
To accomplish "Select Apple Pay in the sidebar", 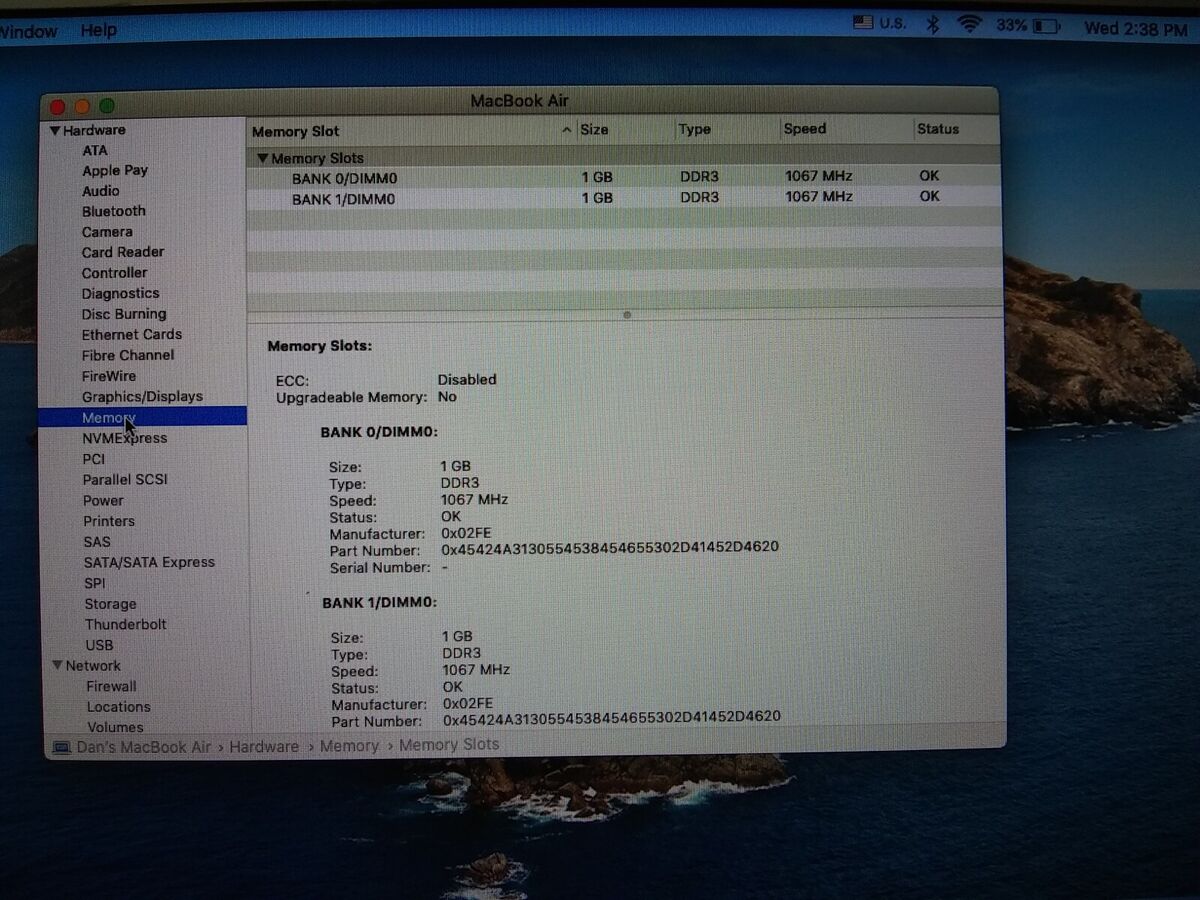I will 115,170.
